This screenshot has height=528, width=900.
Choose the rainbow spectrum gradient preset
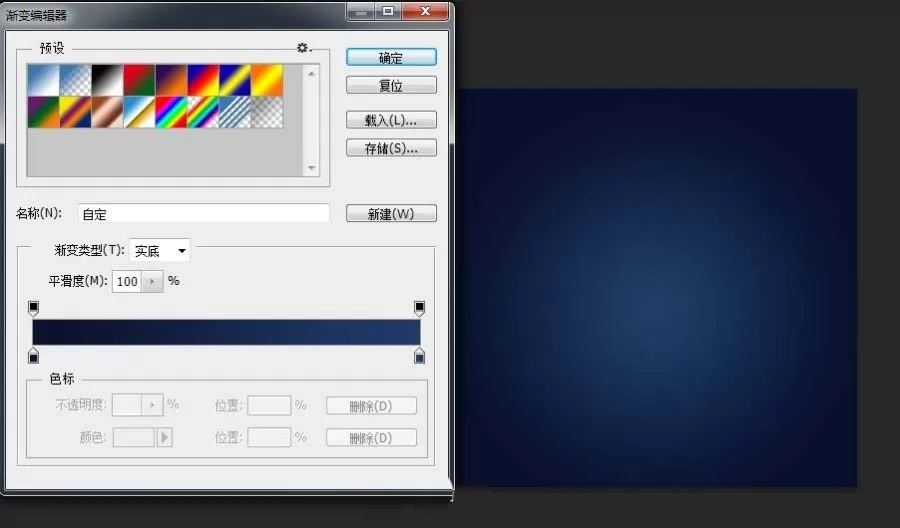(x=171, y=112)
